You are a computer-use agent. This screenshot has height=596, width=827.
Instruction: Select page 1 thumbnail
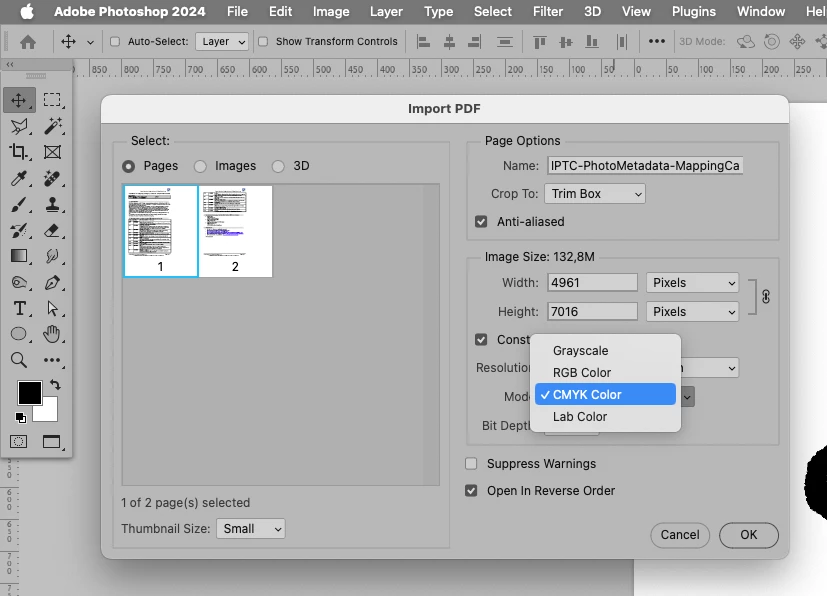pos(161,231)
